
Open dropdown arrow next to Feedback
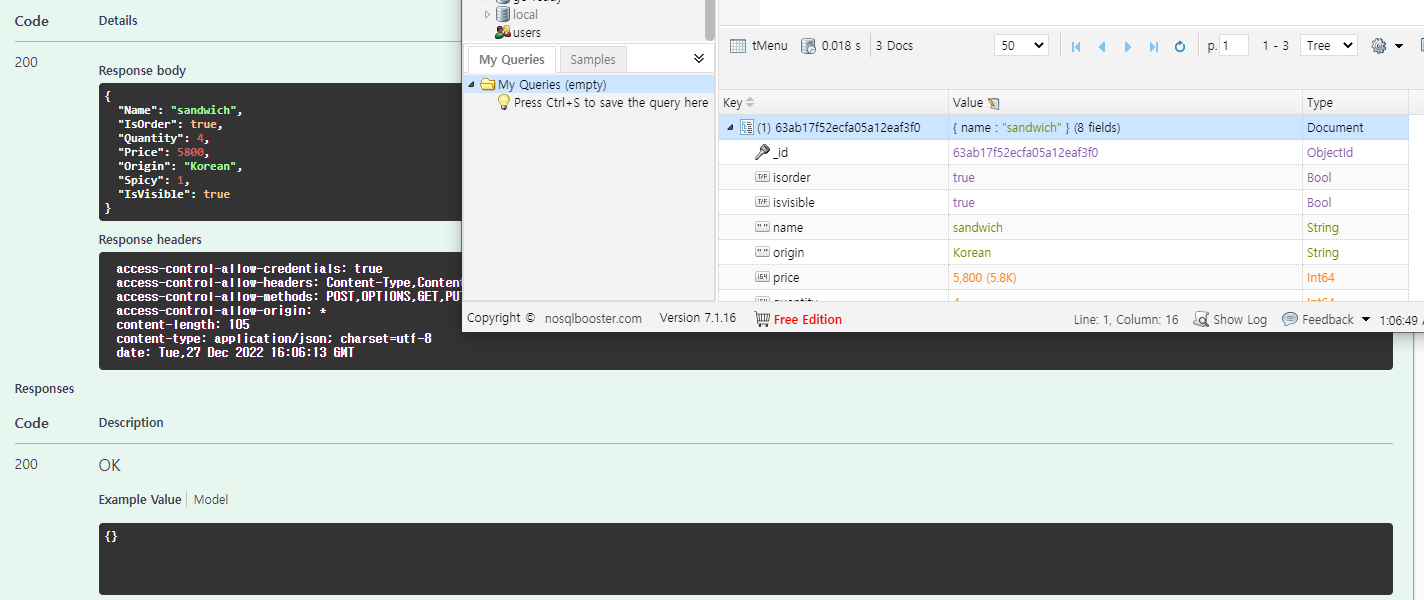pyautogui.click(x=1367, y=319)
